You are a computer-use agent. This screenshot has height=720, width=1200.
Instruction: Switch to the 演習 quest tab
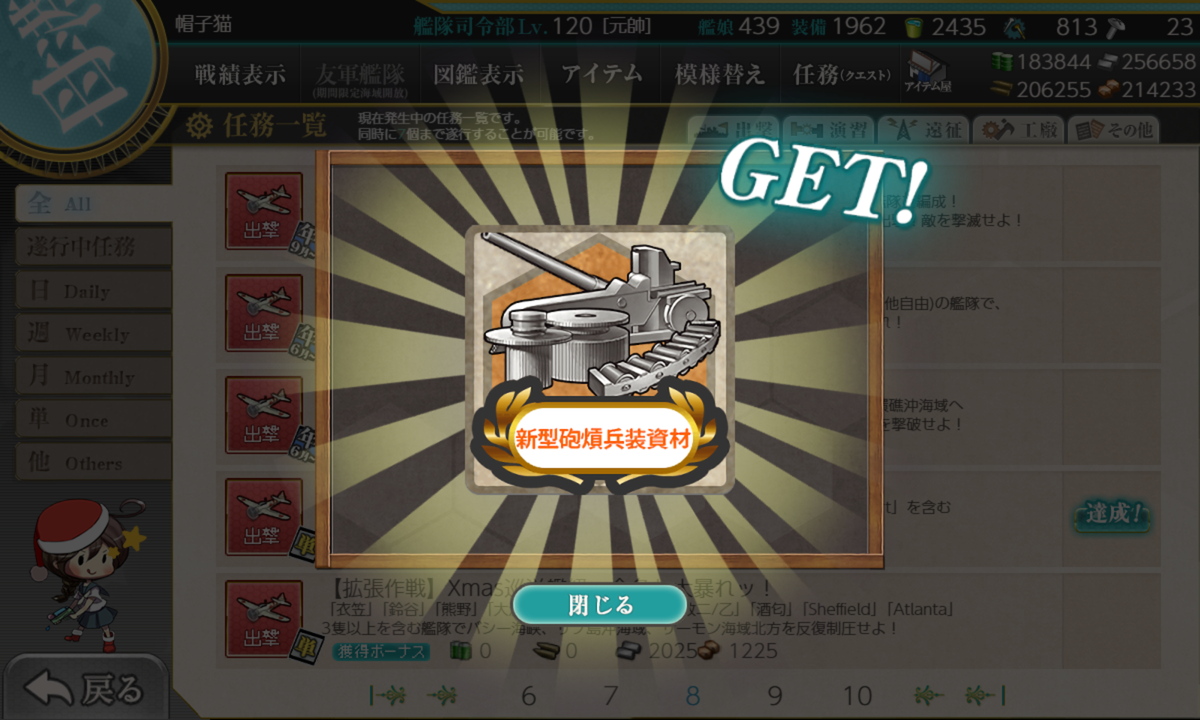[x=827, y=129]
